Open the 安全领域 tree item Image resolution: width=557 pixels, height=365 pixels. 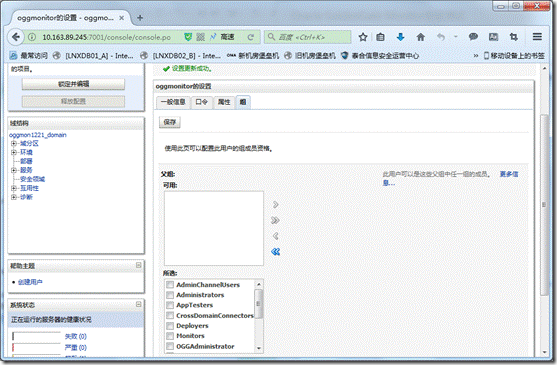pyautogui.click(x=32, y=179)
